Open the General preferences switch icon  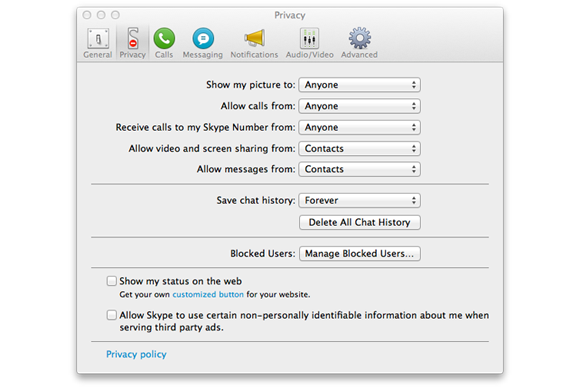point(98,38)
